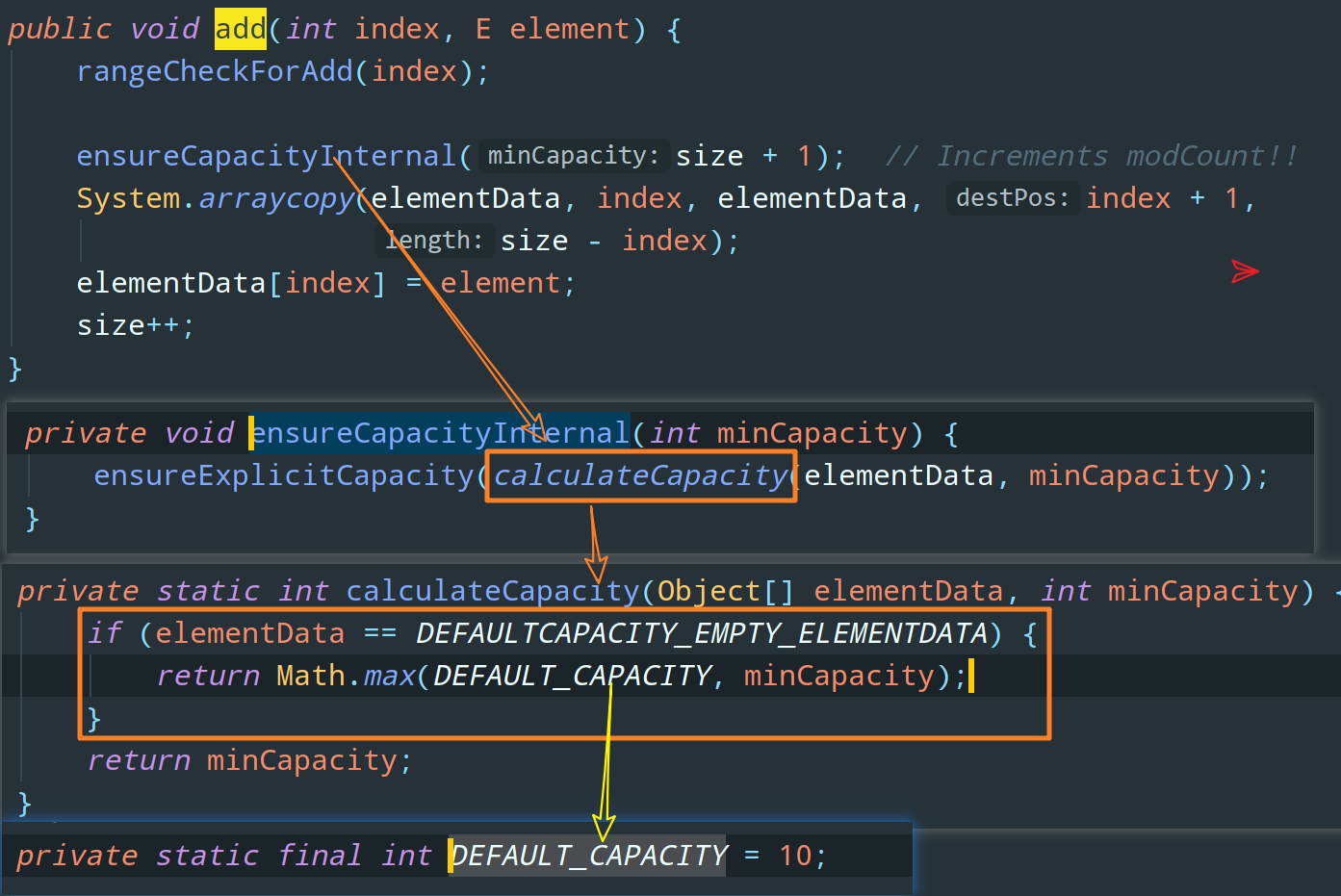Click the ensureExplicitCapacity method call

click(284, 475)
